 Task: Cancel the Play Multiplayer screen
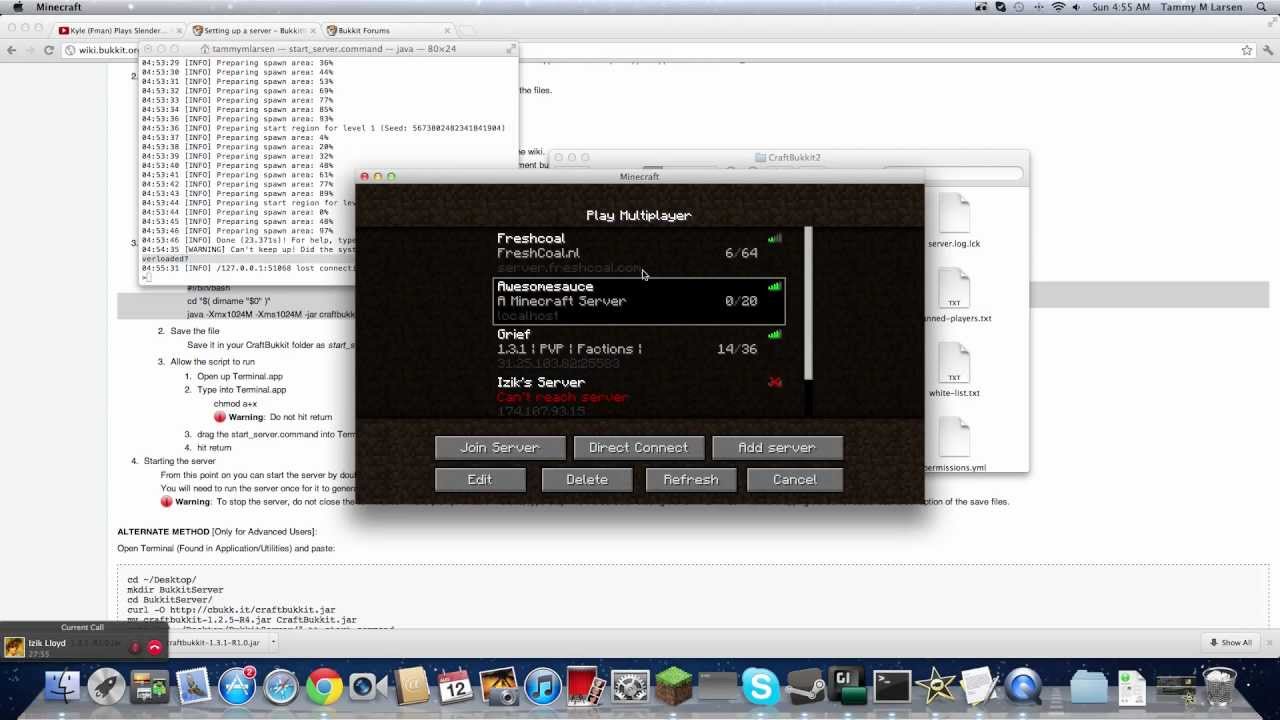click(x=795, y=480)
